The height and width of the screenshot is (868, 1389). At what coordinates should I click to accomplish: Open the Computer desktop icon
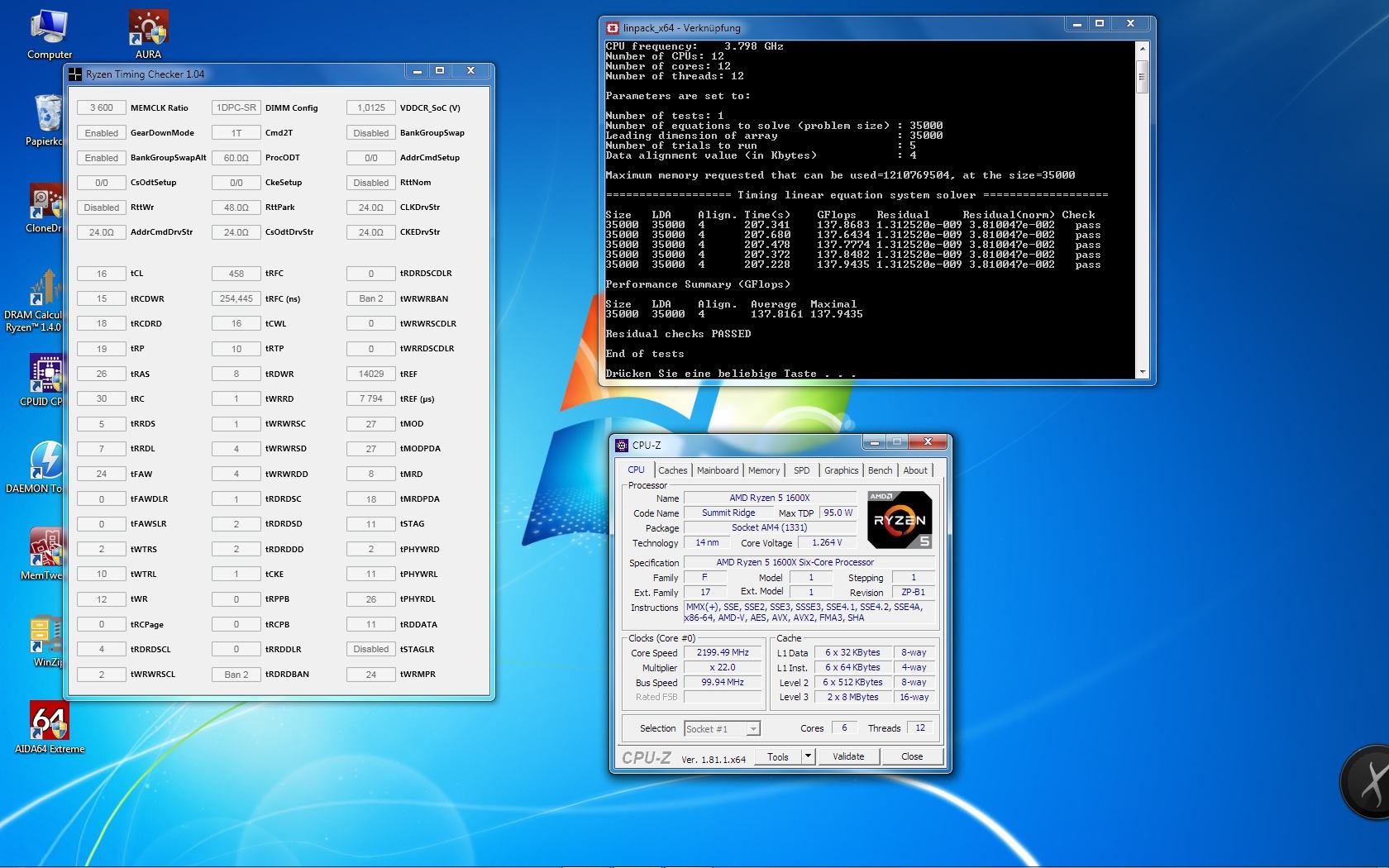click(x=50, y=34)
